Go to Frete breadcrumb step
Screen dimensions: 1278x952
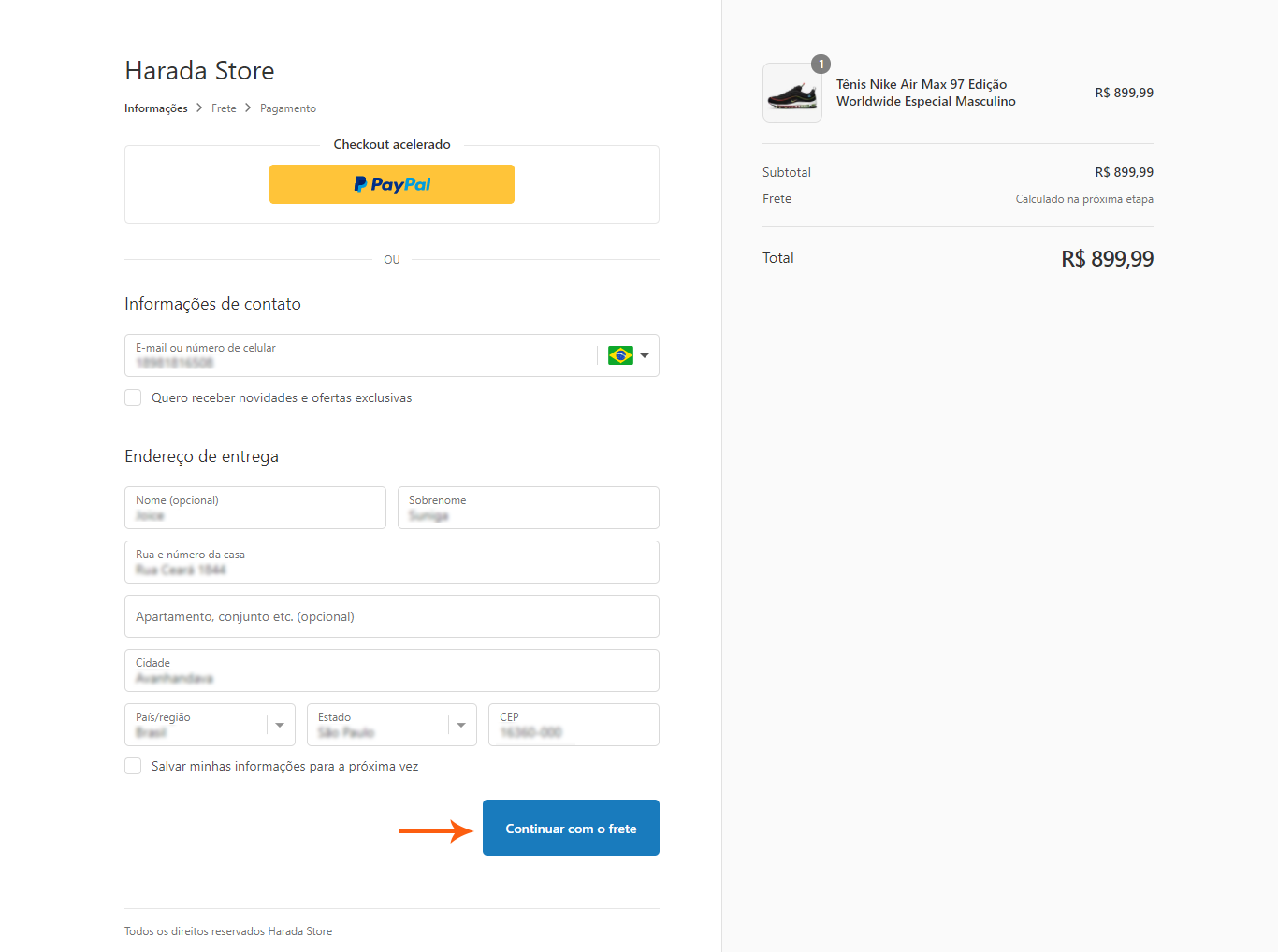pyautogui.click(x=224, y=108)
